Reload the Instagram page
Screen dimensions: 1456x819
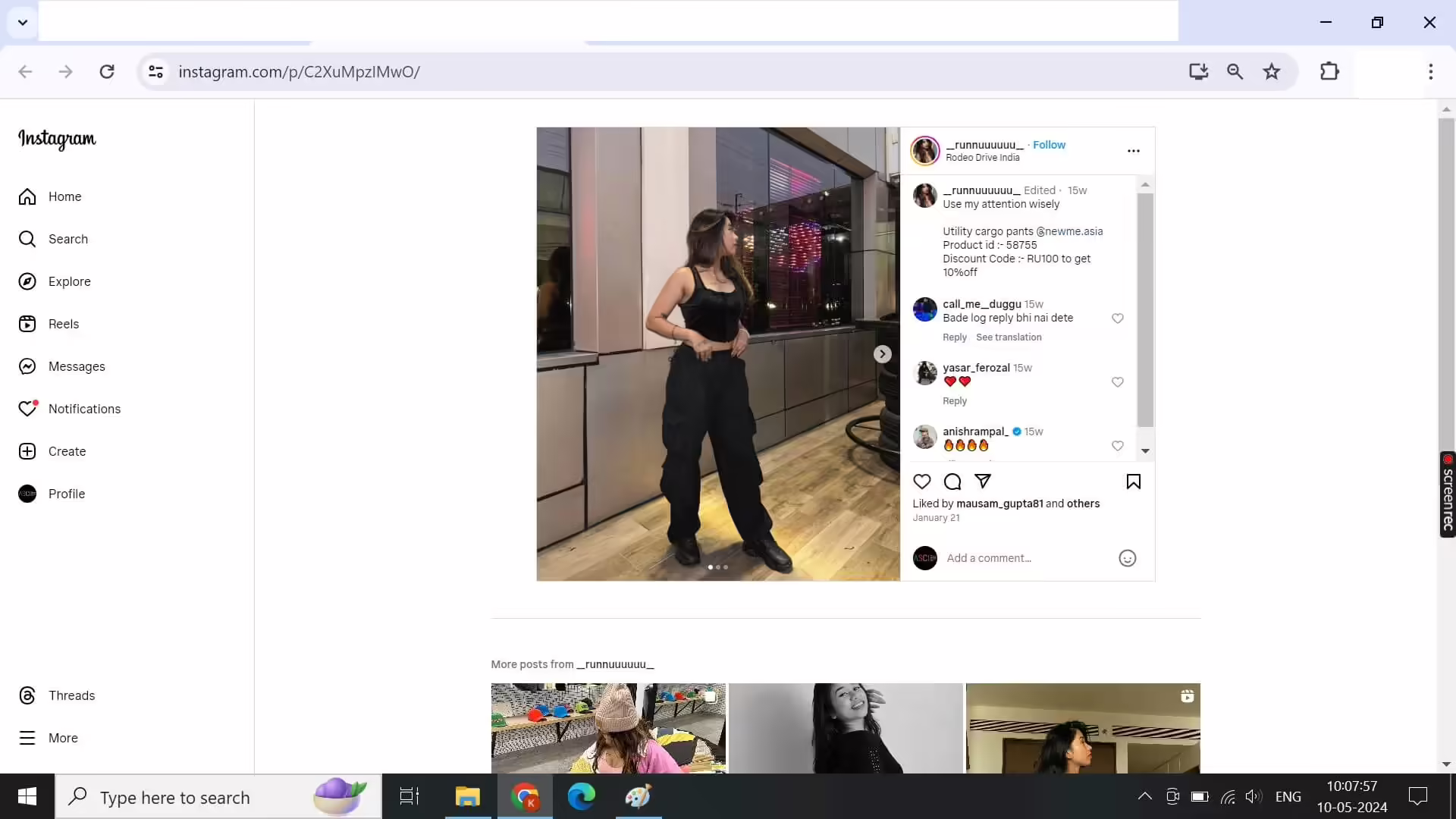107,71
